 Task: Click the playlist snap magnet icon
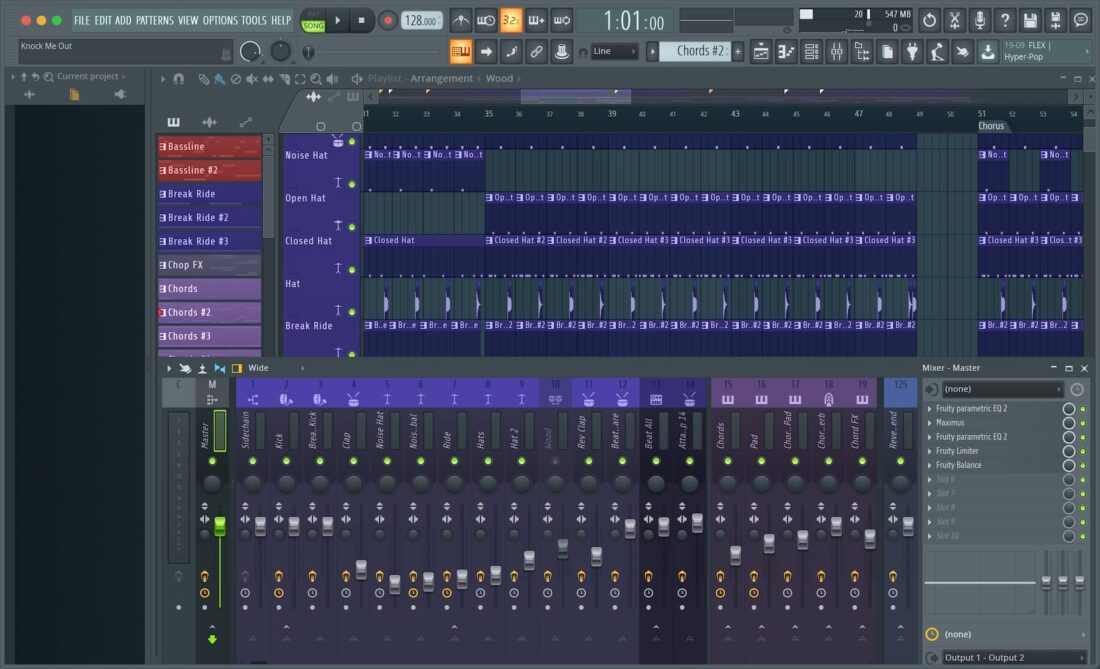coord(179,79)
